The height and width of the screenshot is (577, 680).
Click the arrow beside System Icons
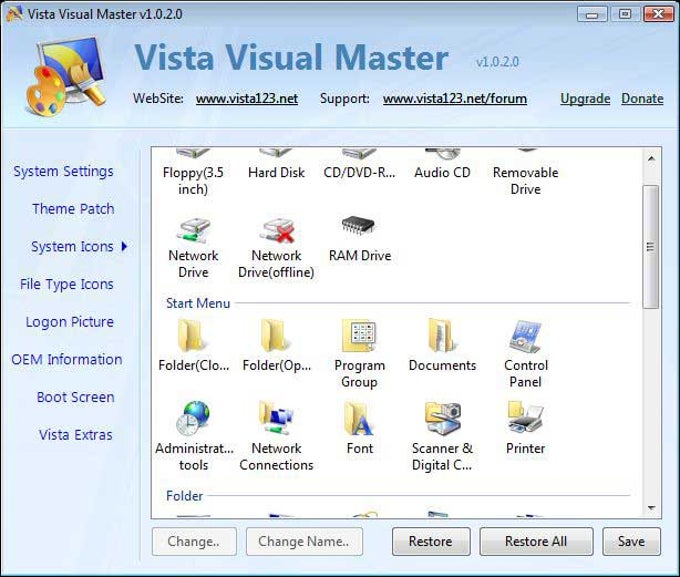click(125, 246)
